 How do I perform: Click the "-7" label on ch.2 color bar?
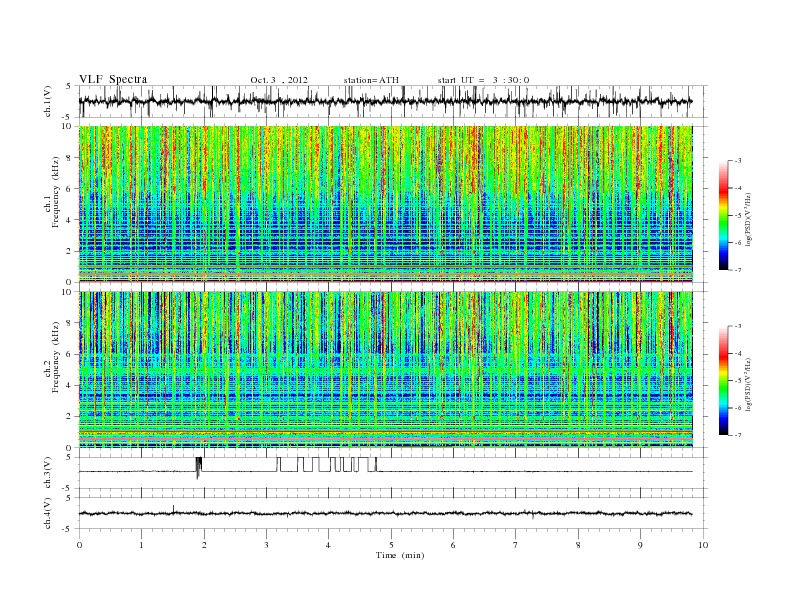coord(738,435)
